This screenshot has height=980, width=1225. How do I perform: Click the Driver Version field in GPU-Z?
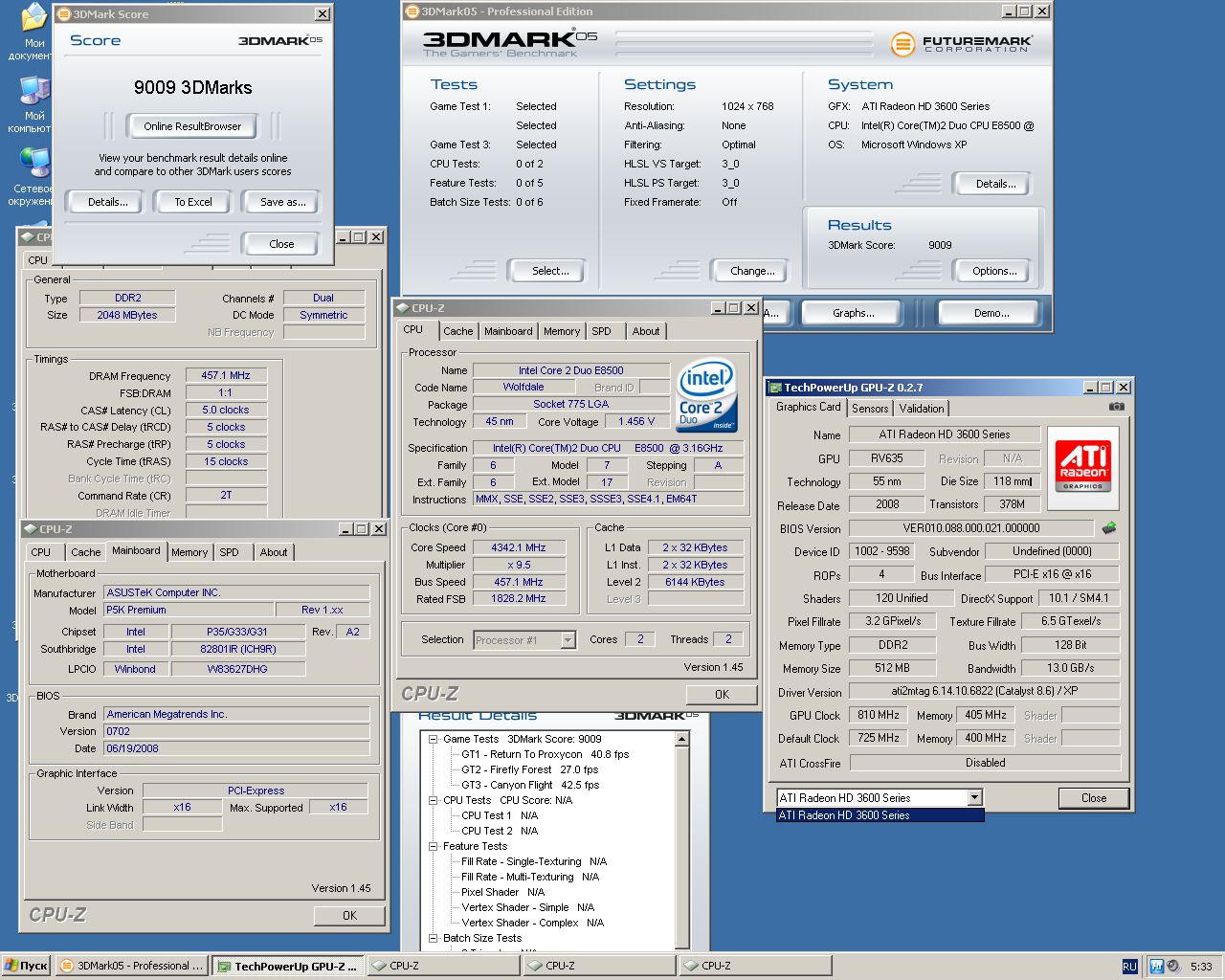(985, 691)
